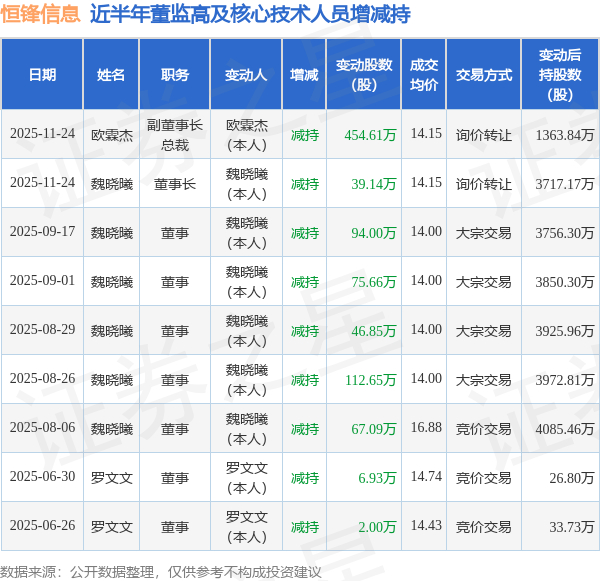The height and width of the screenshot is (581, 600).
Task: Click the 3717.17万 holding value
Action: [564, 184]
